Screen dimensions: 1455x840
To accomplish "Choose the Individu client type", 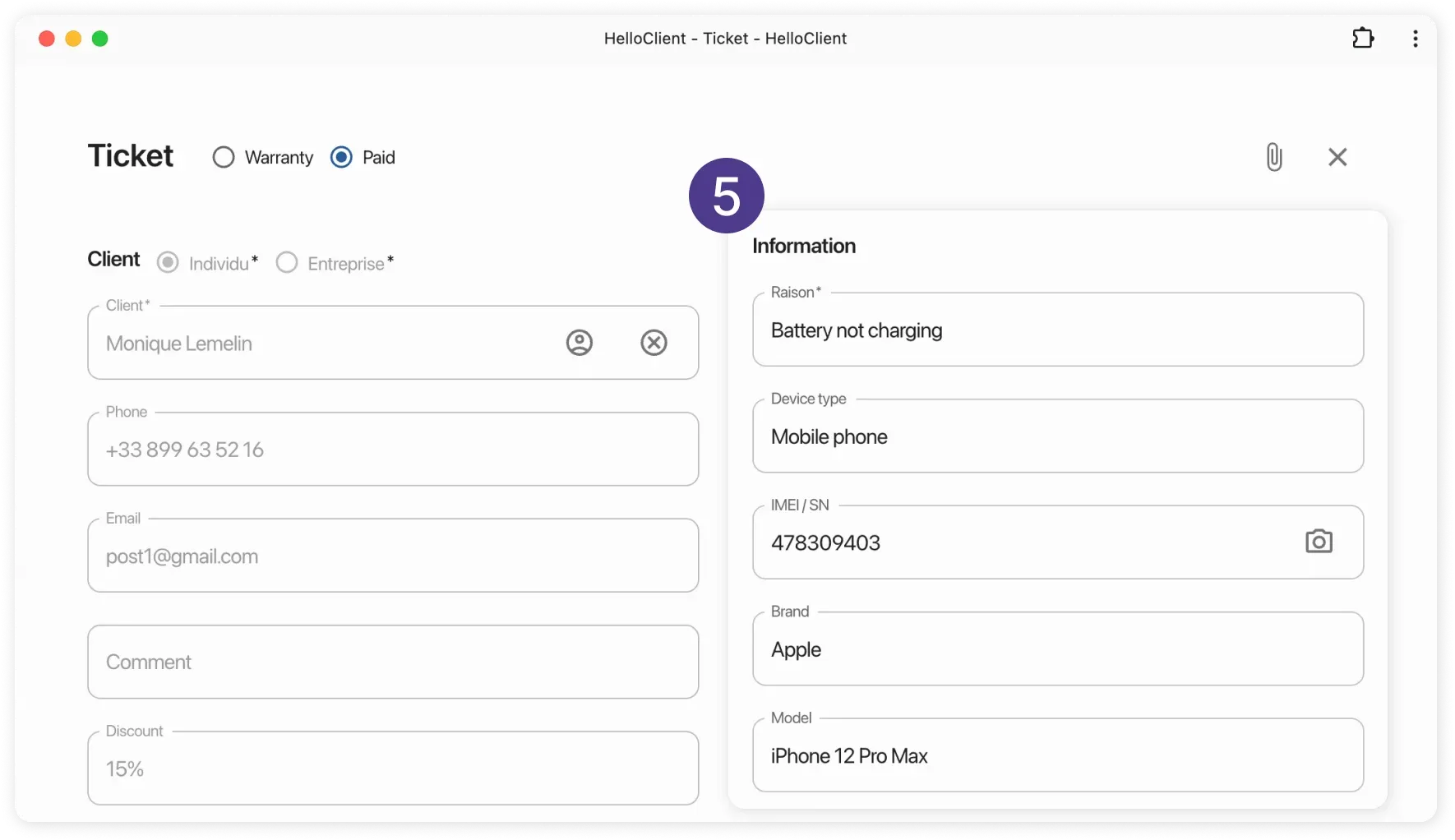I will [168, 263].
